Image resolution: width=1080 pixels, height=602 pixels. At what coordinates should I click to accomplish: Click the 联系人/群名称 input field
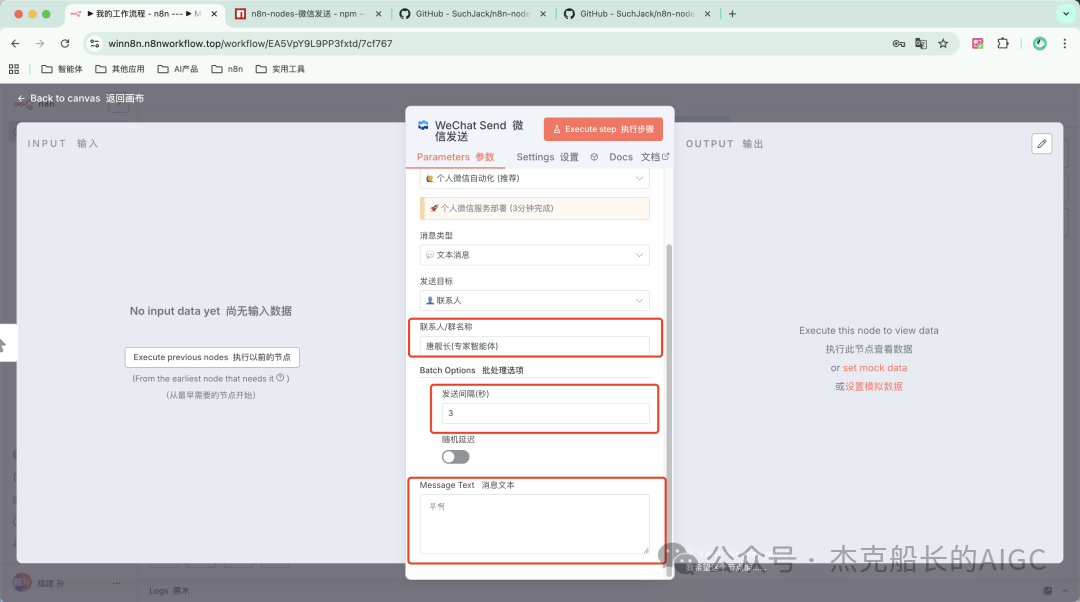pos(534,346)
